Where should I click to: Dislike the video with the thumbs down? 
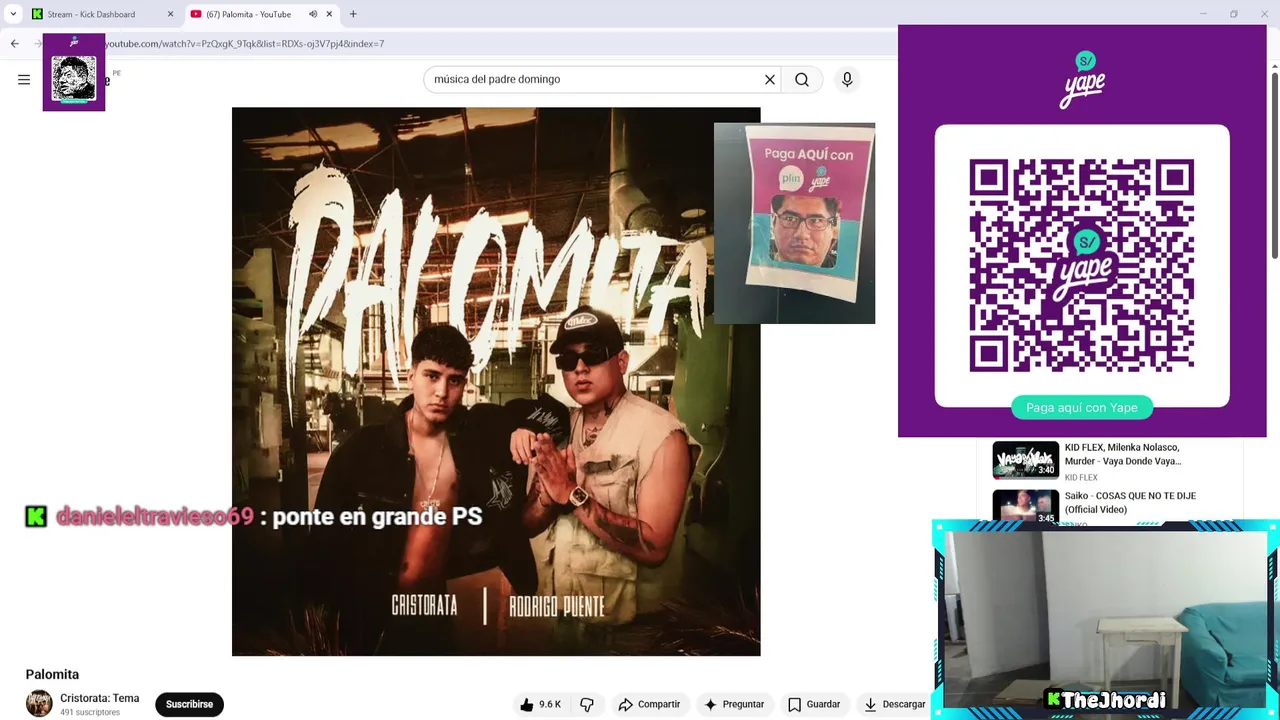[x=587, y=704]
